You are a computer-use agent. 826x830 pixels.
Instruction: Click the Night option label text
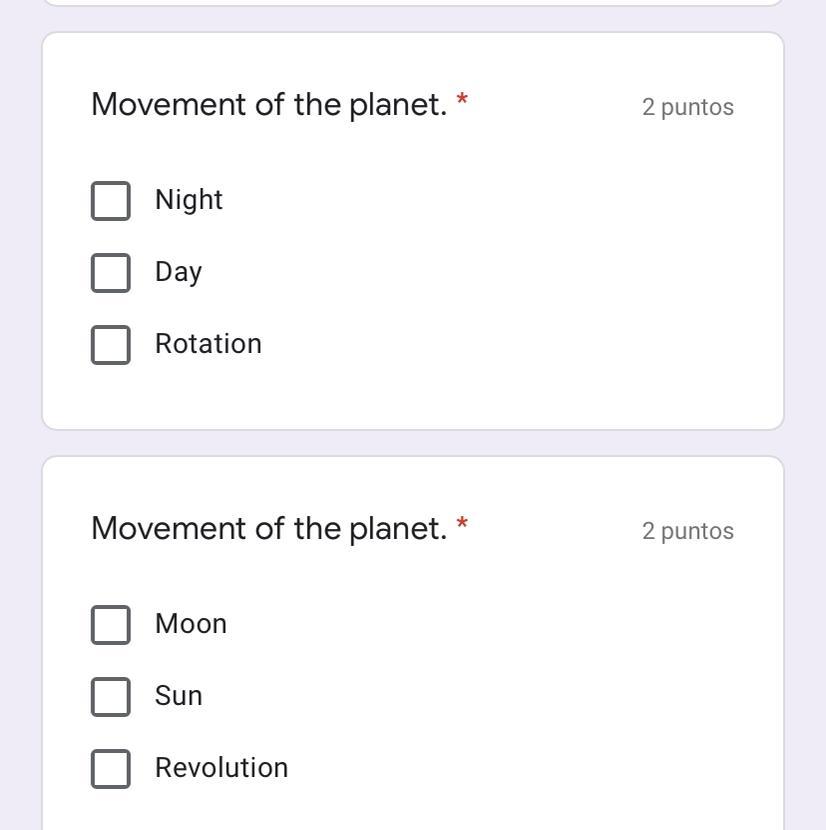pyautogui.click(x=189, y=200)
